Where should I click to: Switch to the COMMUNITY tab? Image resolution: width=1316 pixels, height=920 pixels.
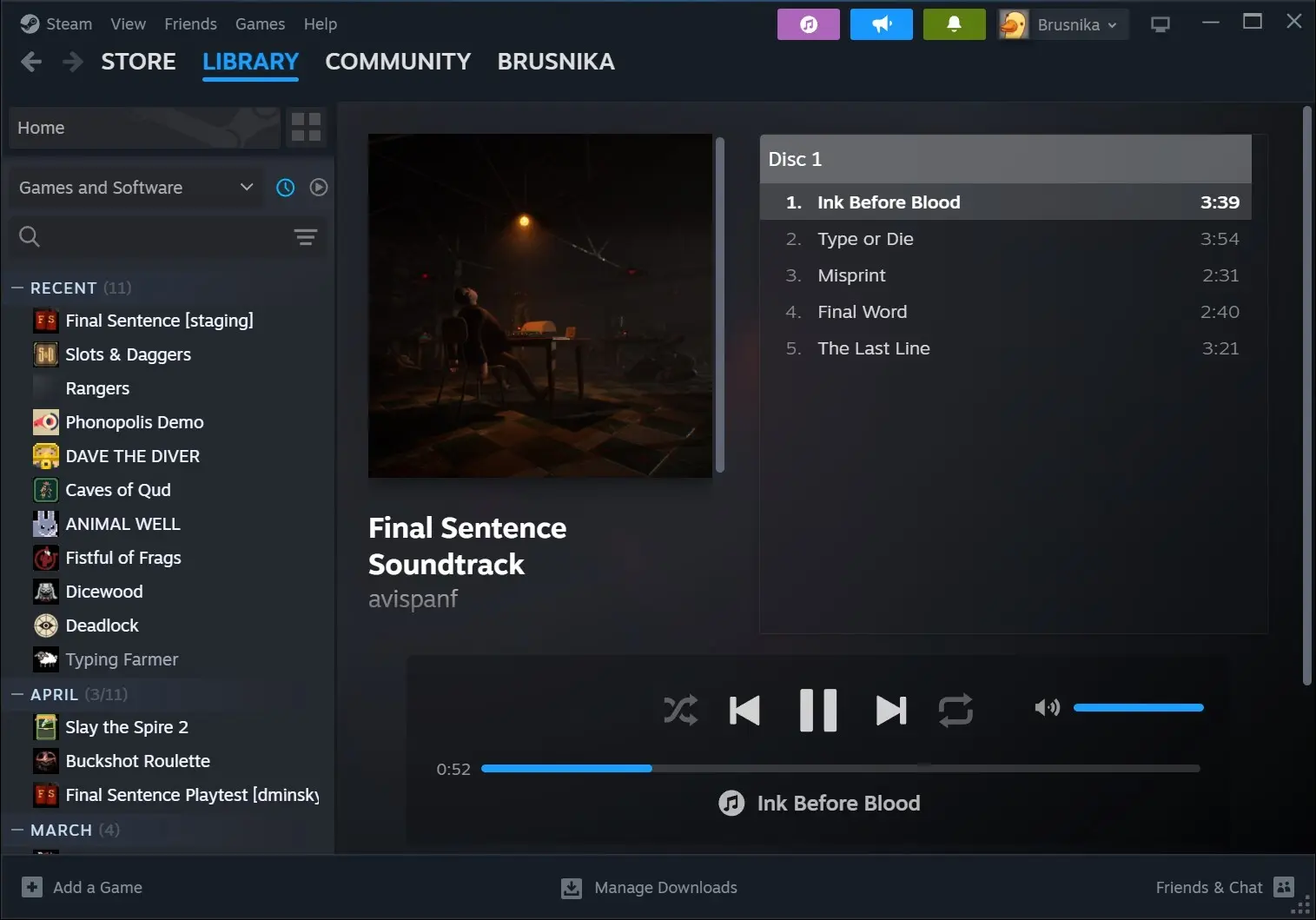tap(398, 62)
